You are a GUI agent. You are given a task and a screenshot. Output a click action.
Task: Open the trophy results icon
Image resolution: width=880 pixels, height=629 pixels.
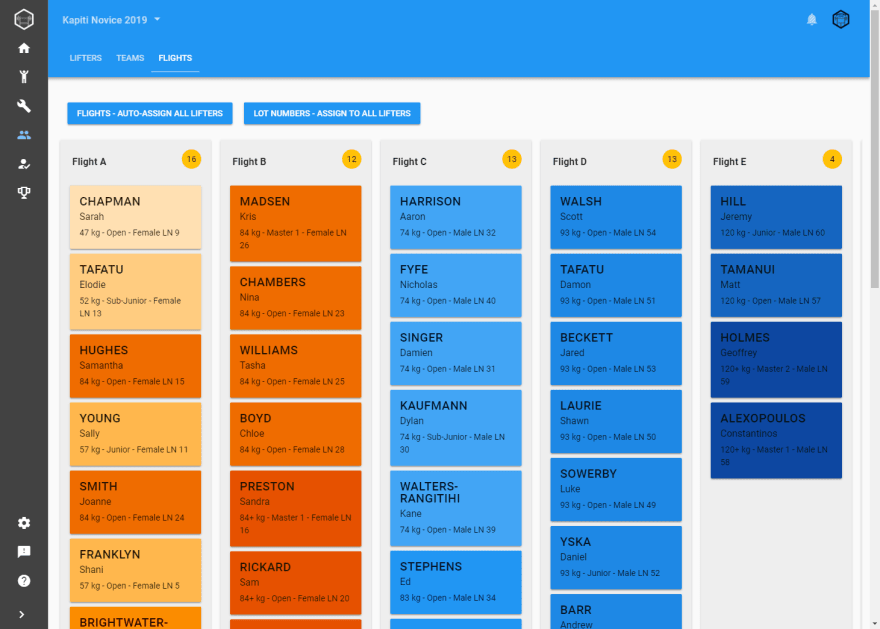(x=24, y=192)
